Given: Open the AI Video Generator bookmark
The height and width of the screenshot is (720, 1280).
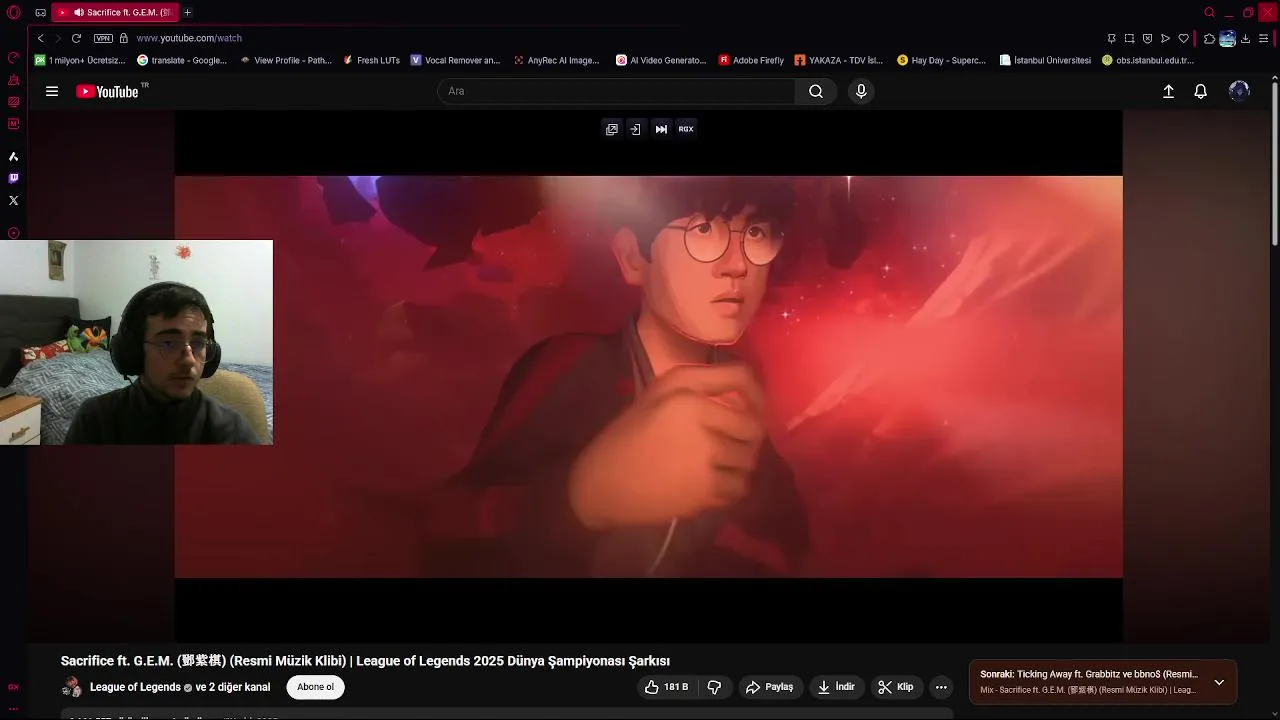Looking at the screenshot, I should point(661,60).
